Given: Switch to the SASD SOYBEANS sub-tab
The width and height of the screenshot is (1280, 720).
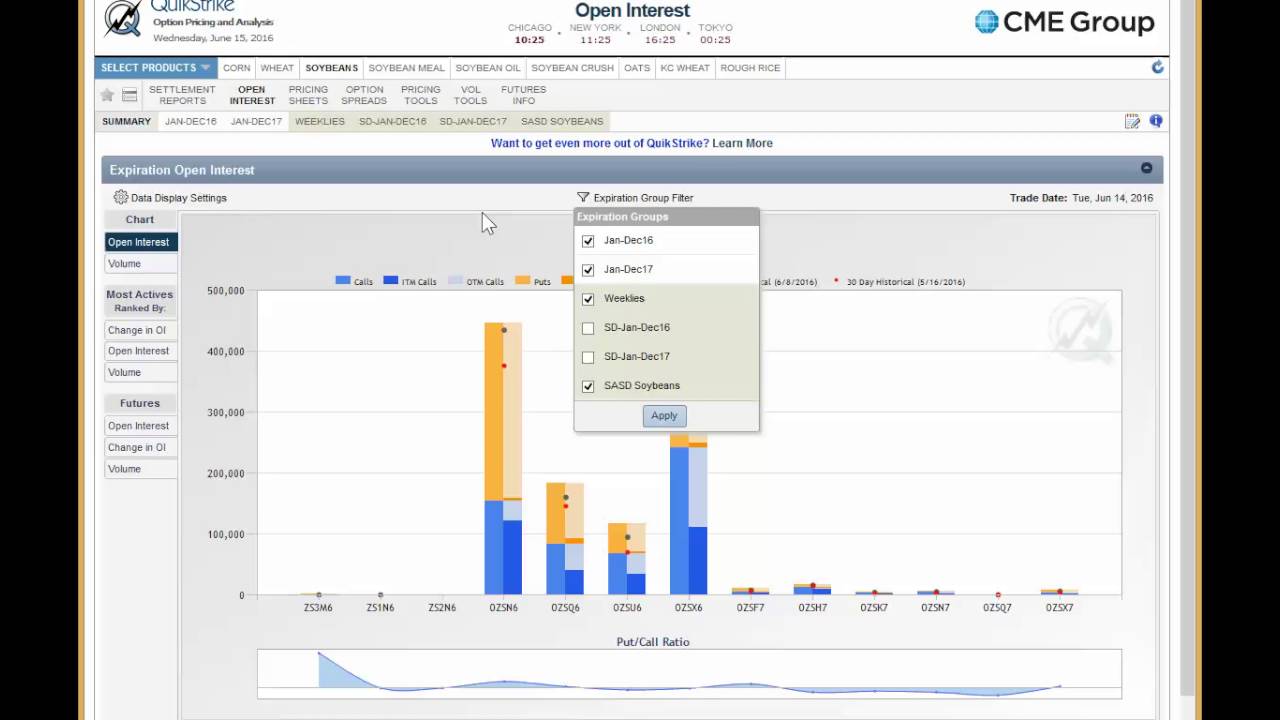Looking at the screenshot, I should click(562, 121).
